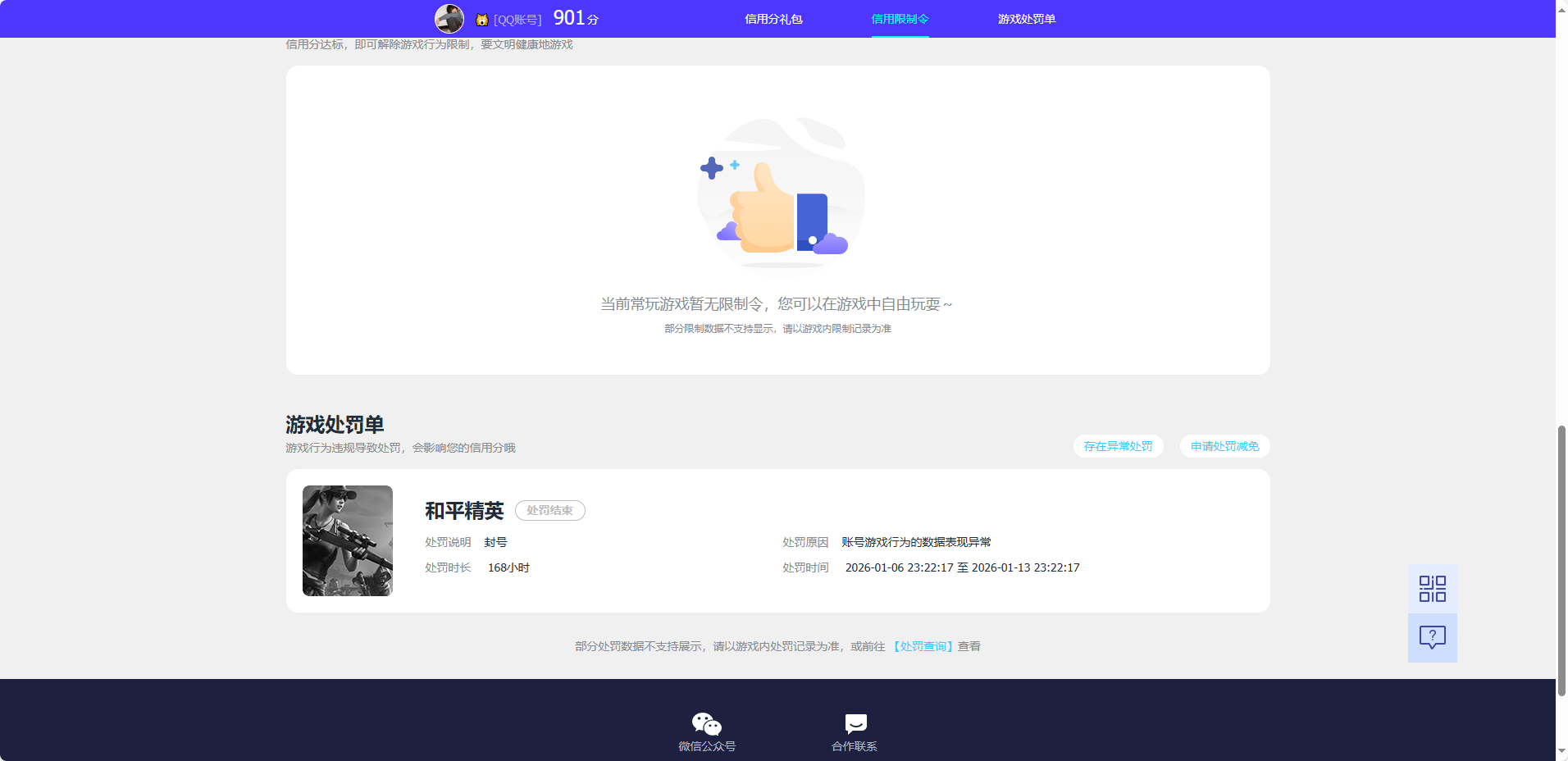Click the 游戏处罚单 section heading
This screenshot has height=761, width=1568.
[335, 425]
